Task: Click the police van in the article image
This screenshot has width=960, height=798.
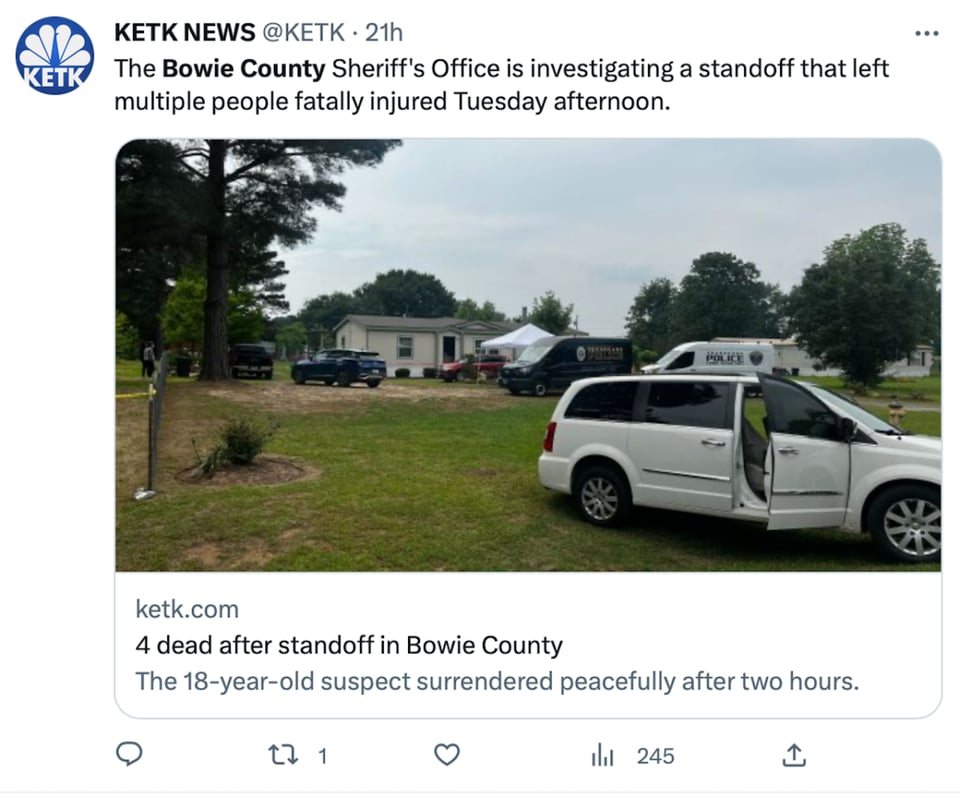Action: [x=706, y=359]
